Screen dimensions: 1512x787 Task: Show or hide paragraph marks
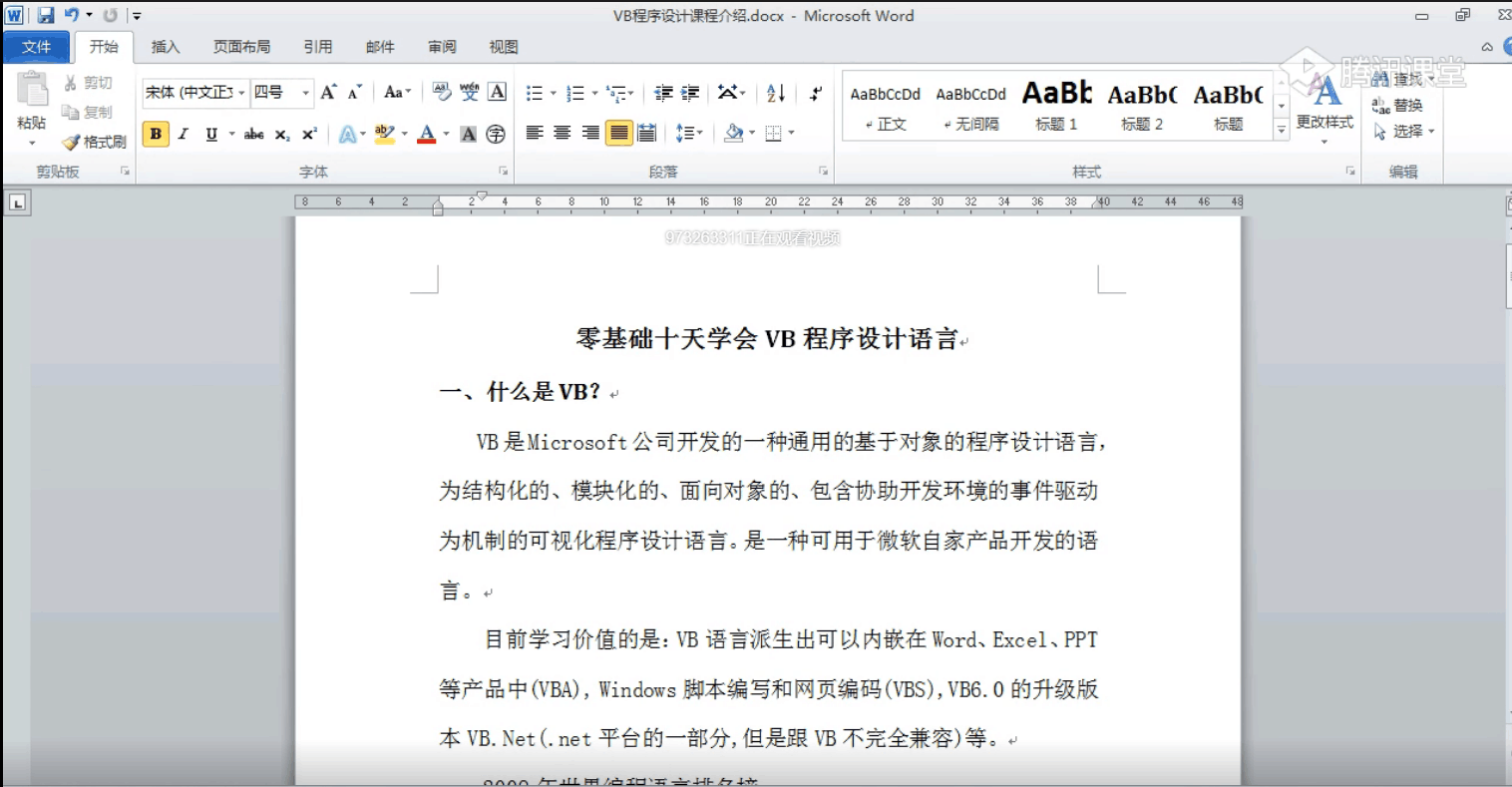[x=816, y=93]
